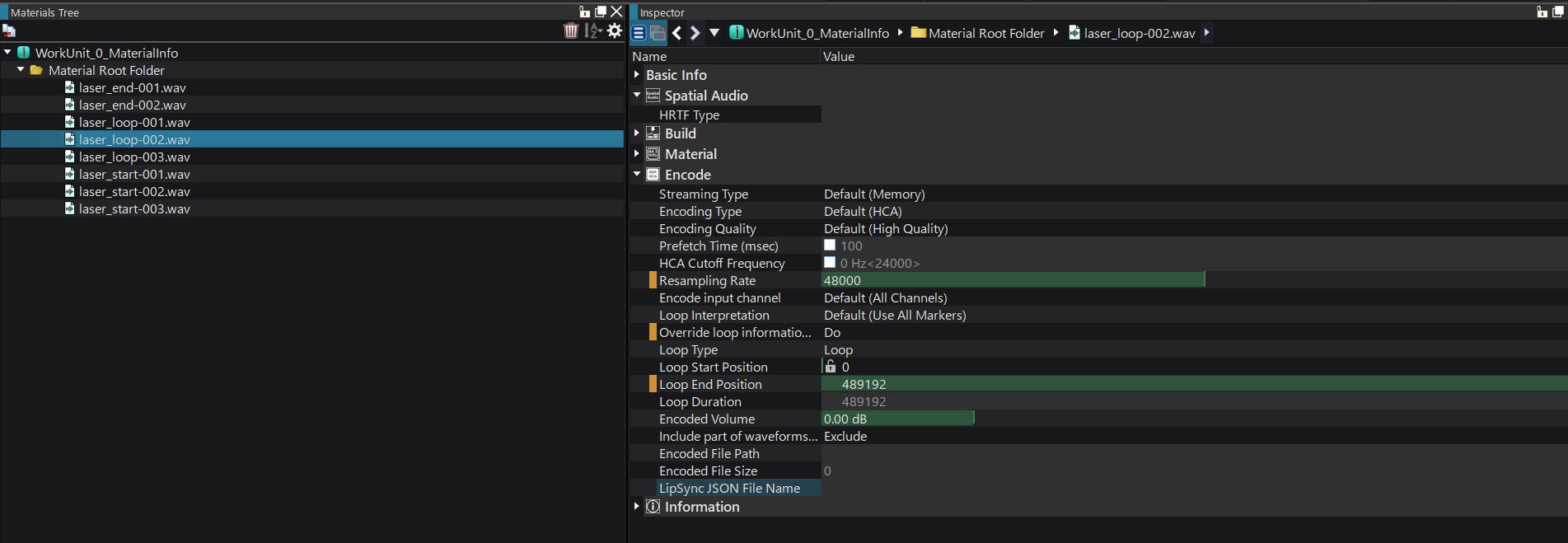The image size is (1568, 543).
Task: Click the lock icon on Materials Tree title bar
Action: (584, 12)
